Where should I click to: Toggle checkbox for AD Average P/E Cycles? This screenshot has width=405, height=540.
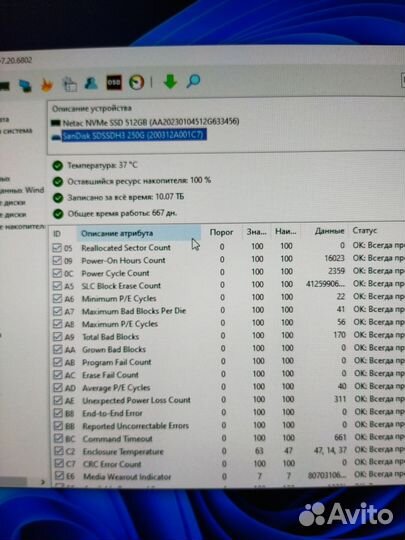click(58, 388)
